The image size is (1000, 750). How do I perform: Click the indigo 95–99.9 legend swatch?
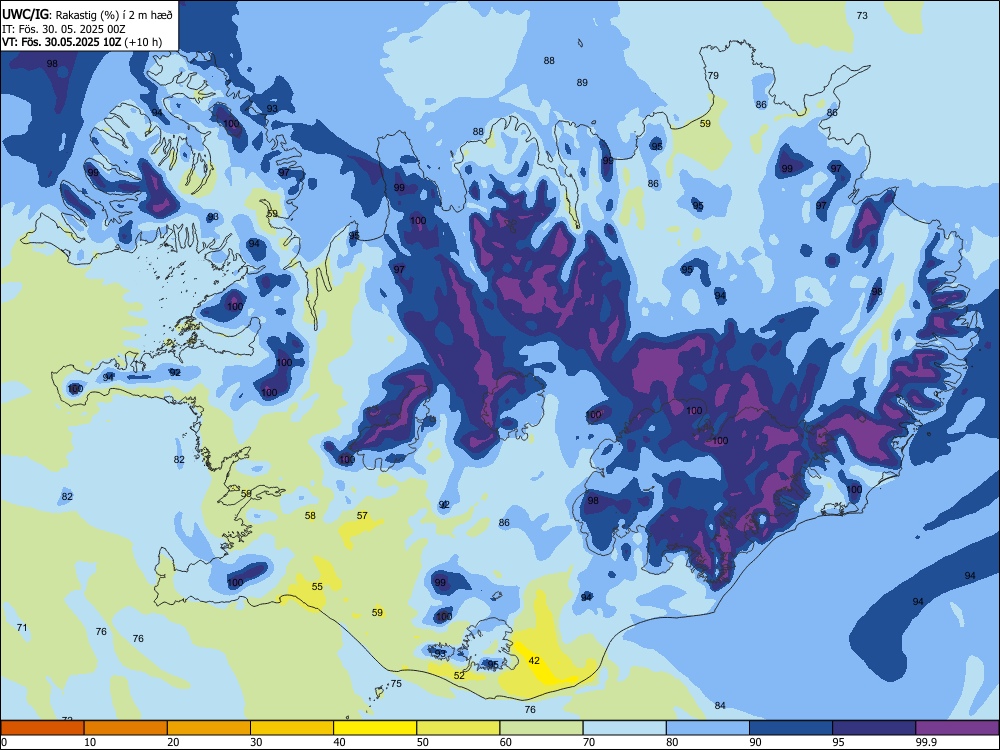click(x=874, y=728)
